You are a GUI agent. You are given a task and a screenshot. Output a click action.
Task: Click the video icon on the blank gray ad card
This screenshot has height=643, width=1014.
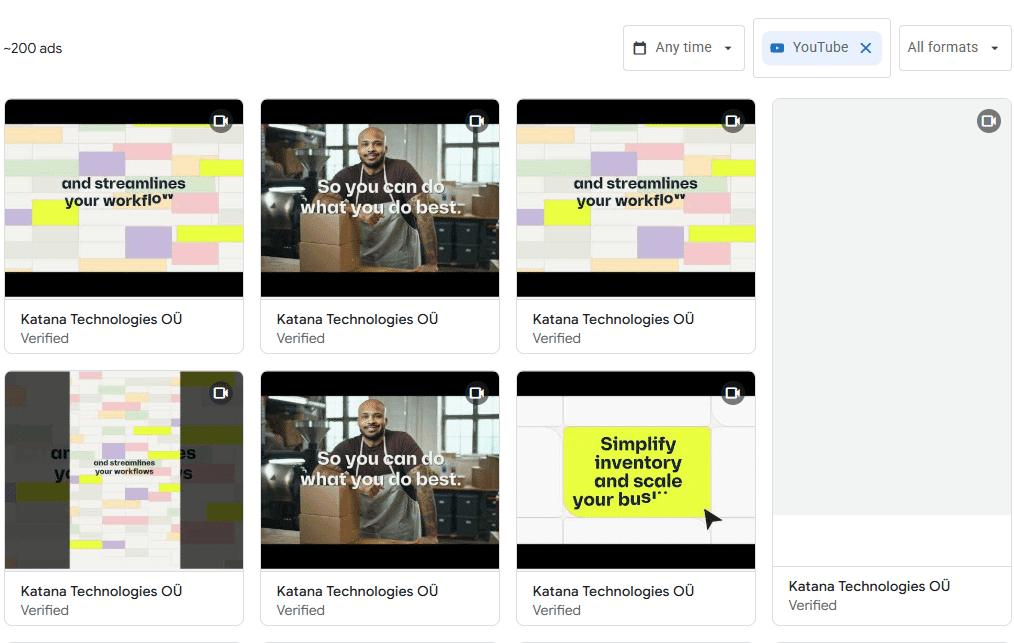pyautogui.click(x=989, y=121)
